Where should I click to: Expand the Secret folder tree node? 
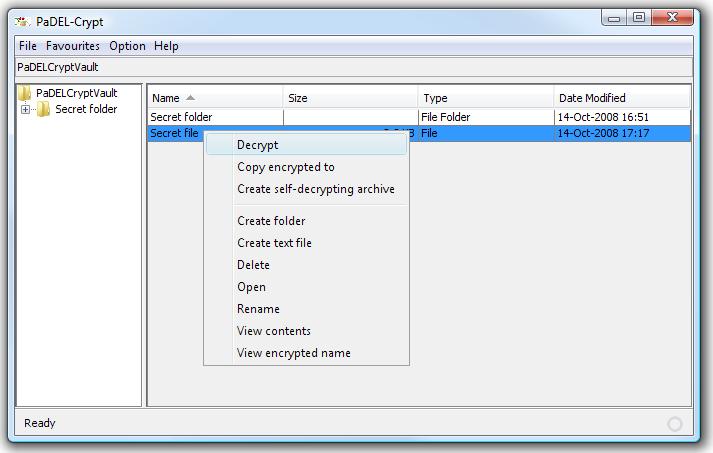tap(25, 110)
